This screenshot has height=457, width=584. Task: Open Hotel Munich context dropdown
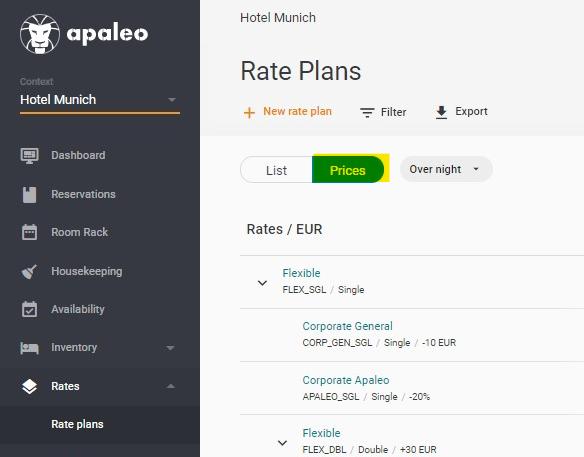(x=99, y=100)
